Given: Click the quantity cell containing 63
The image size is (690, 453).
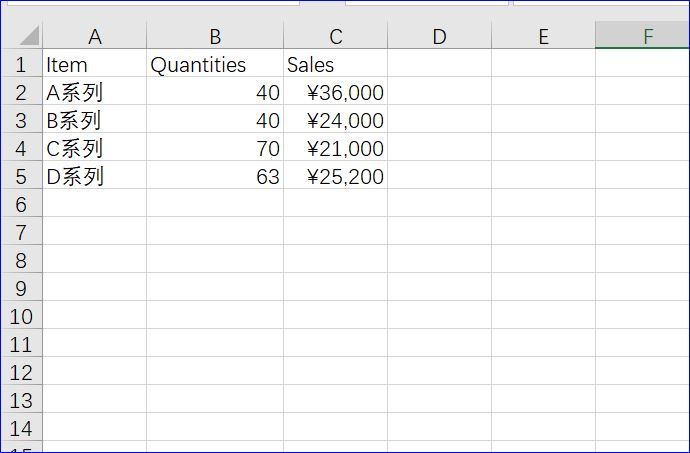Looking at the screenshot, I should click(x=215, y=177).
